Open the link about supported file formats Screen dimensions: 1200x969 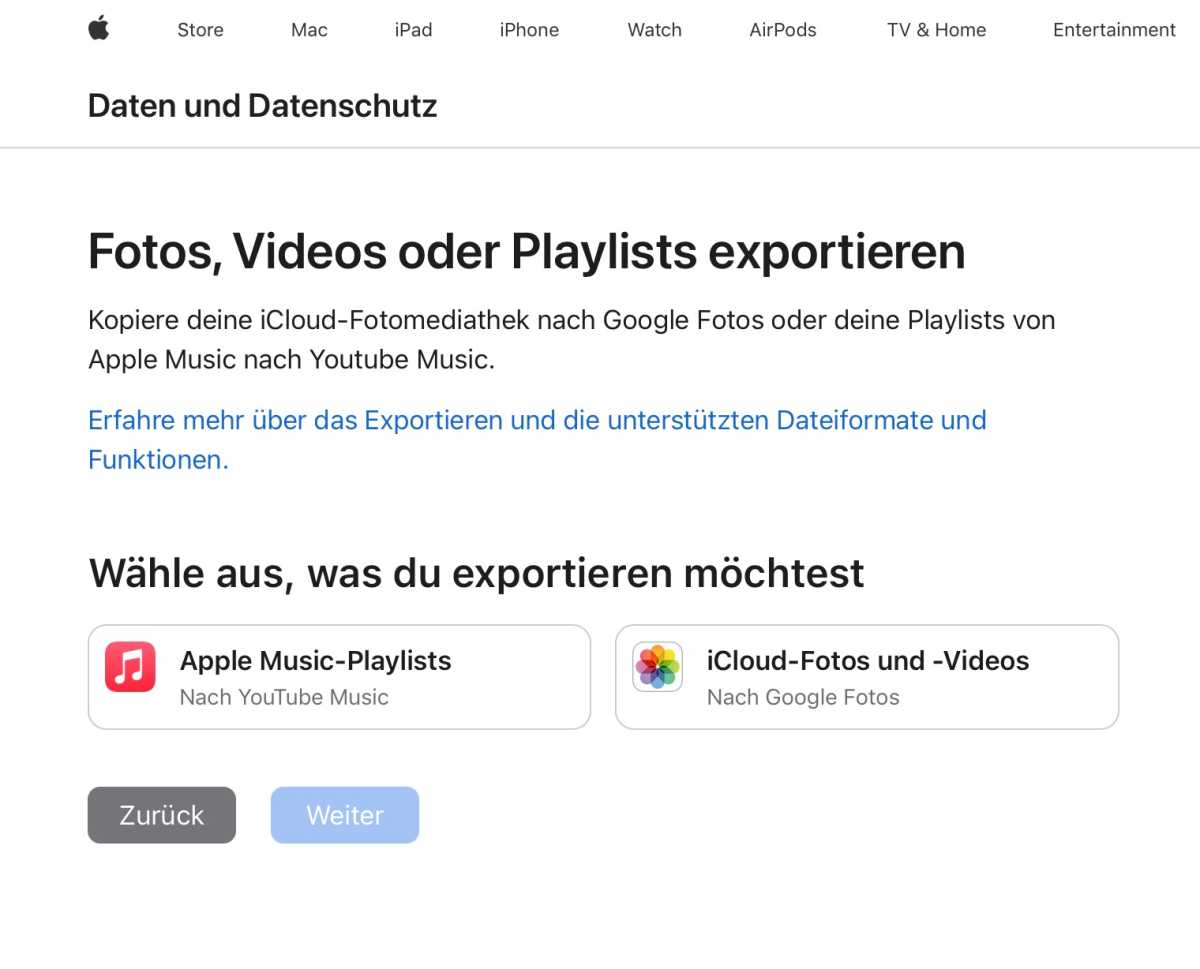coord(537,420)
